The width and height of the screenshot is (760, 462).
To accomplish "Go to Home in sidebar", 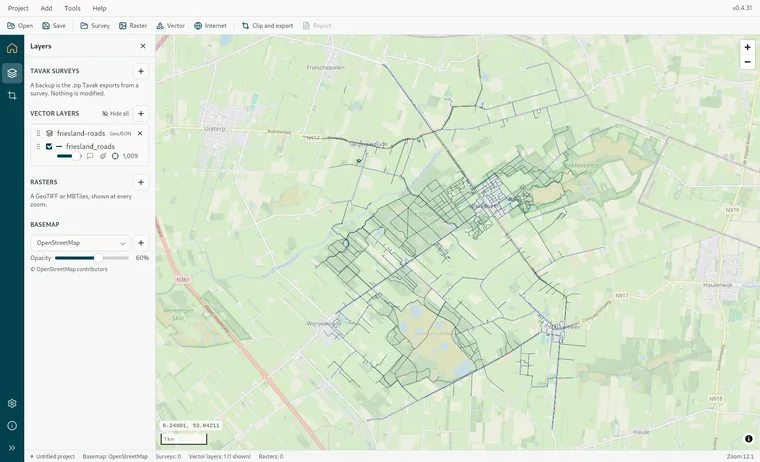I will pos(12,48).
